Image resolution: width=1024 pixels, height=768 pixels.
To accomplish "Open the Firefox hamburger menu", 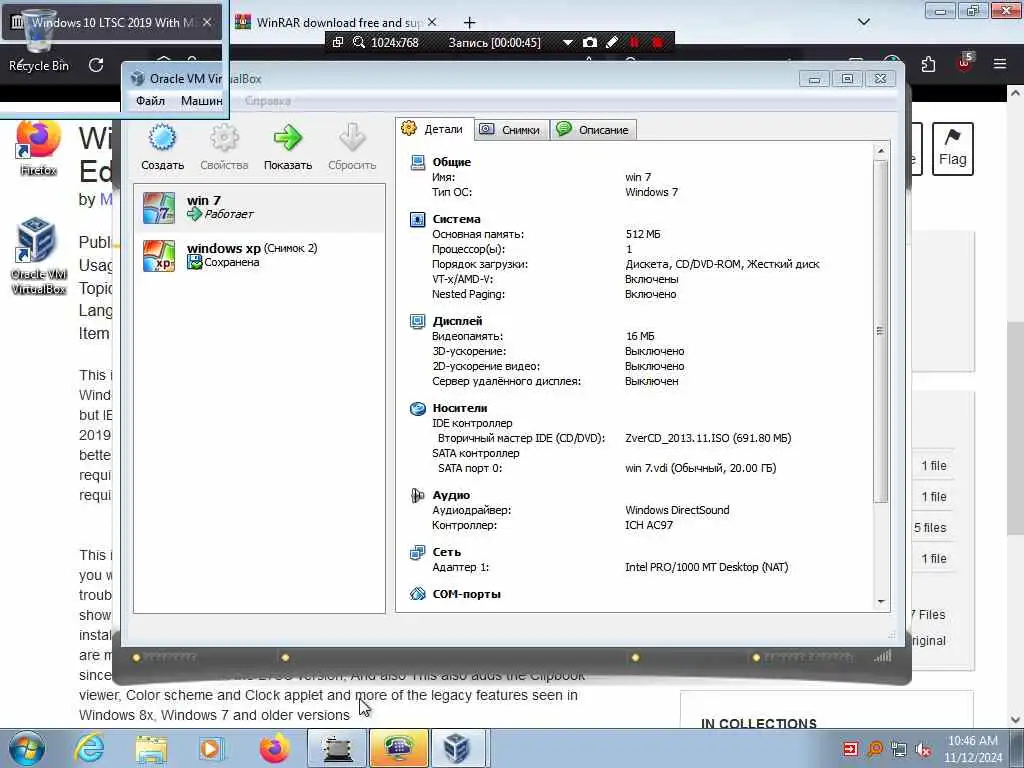I will 999,64.
